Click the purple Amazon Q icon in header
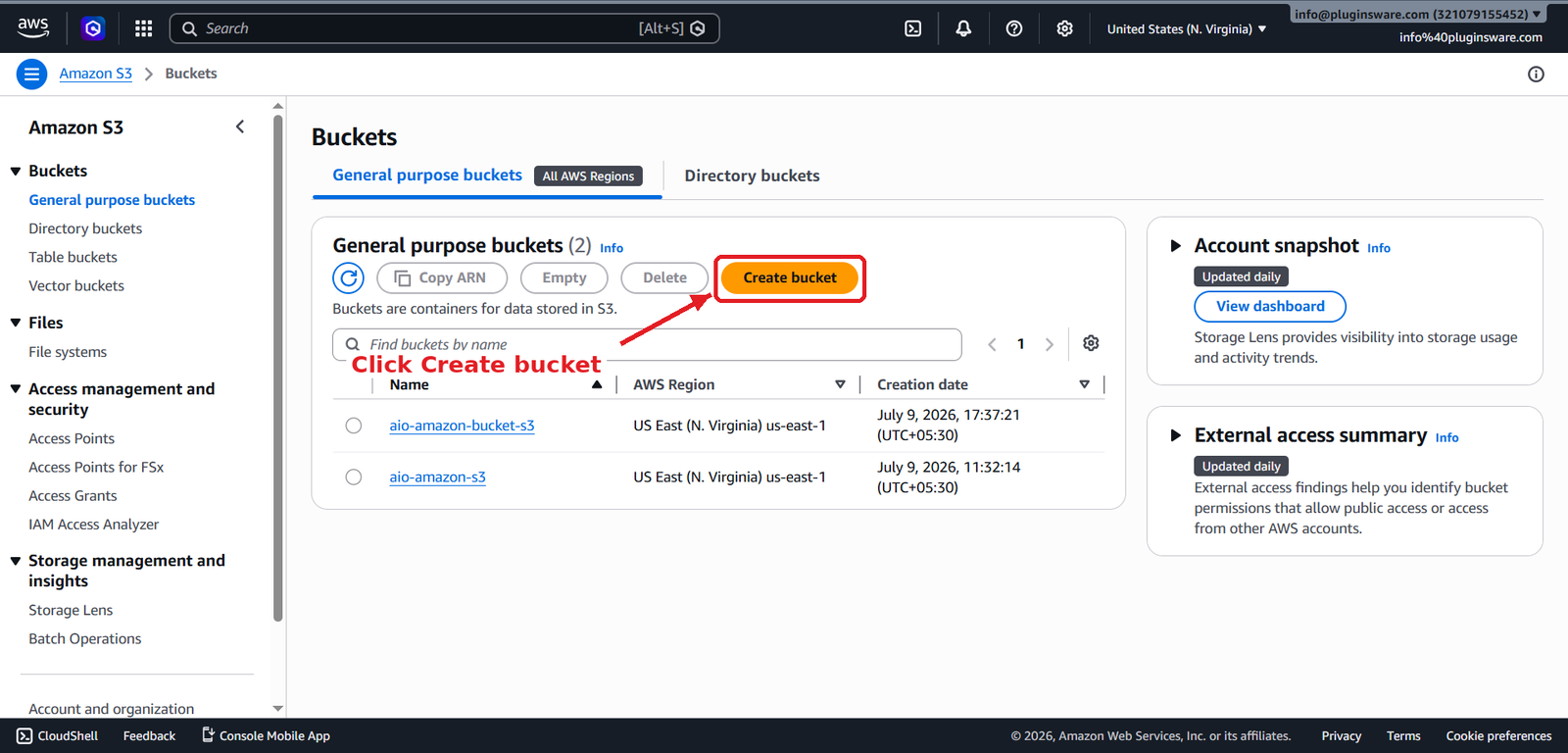The image size is (1568, 753). point(93,28)
